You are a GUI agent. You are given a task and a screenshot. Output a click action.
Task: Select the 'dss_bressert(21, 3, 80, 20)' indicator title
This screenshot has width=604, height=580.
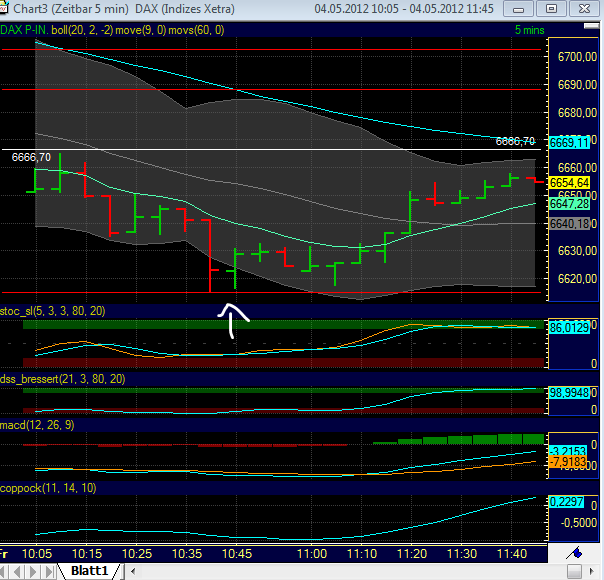point(62,379)
